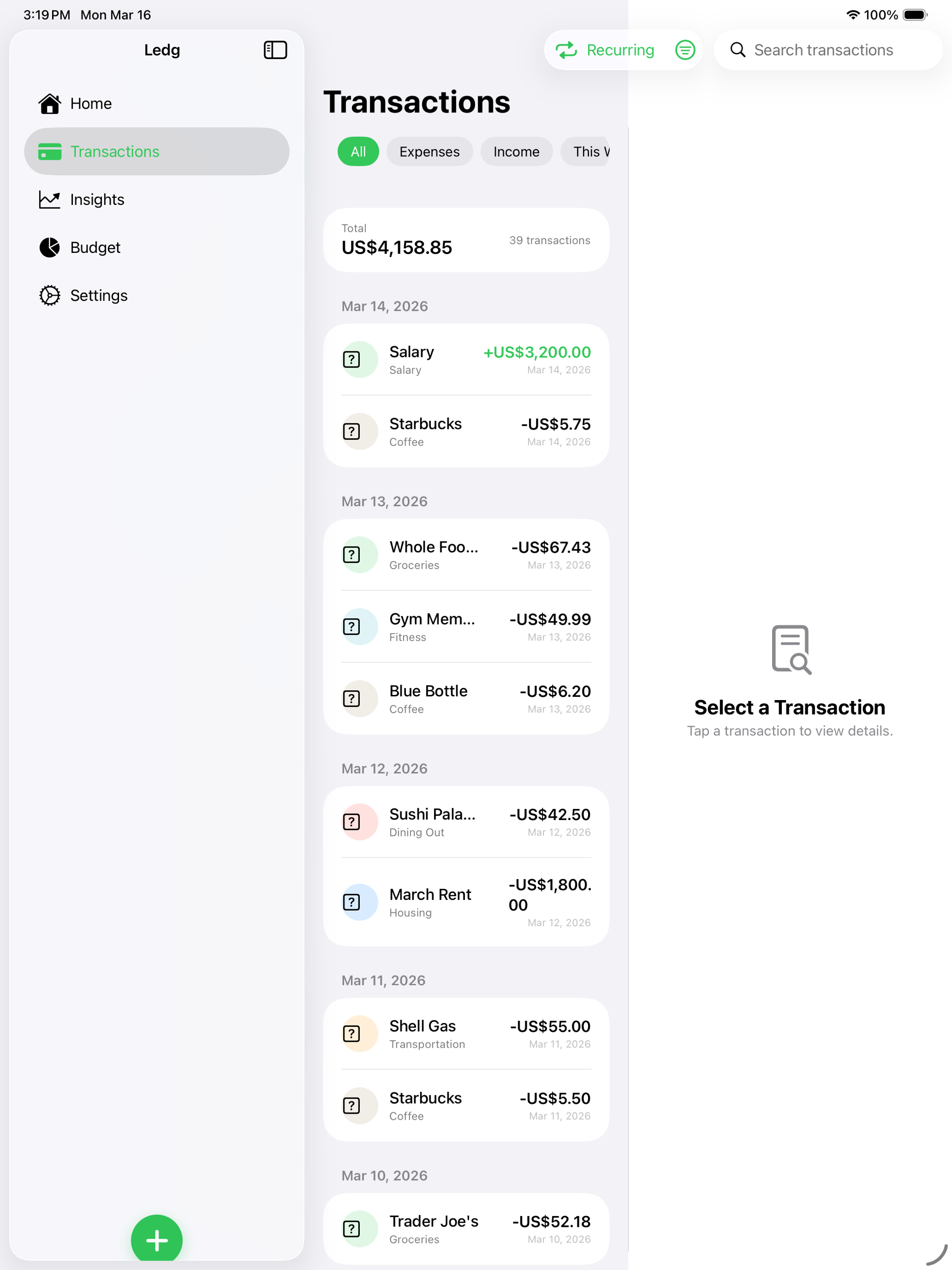Click the recurring arrows icon
This screenshot has height=1270, width=952.
[566, 50]
